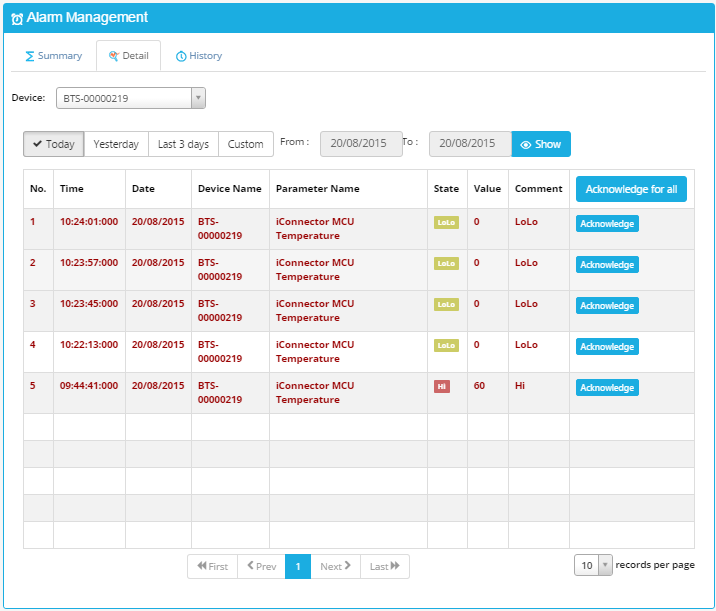
Task: Click the Comment column header
Action: (538, 189)
